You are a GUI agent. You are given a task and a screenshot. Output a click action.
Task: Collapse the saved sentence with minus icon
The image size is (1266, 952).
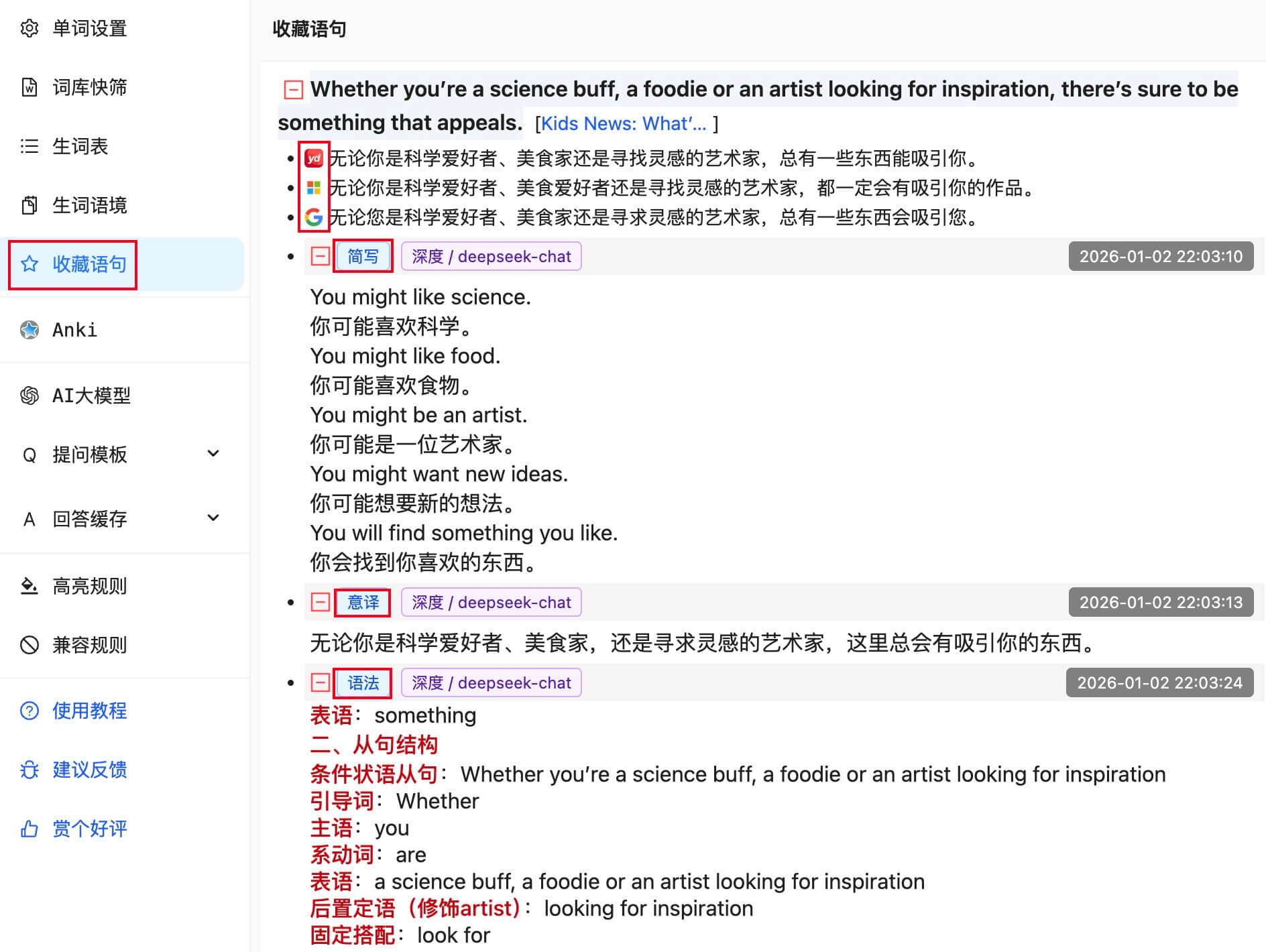294,89
